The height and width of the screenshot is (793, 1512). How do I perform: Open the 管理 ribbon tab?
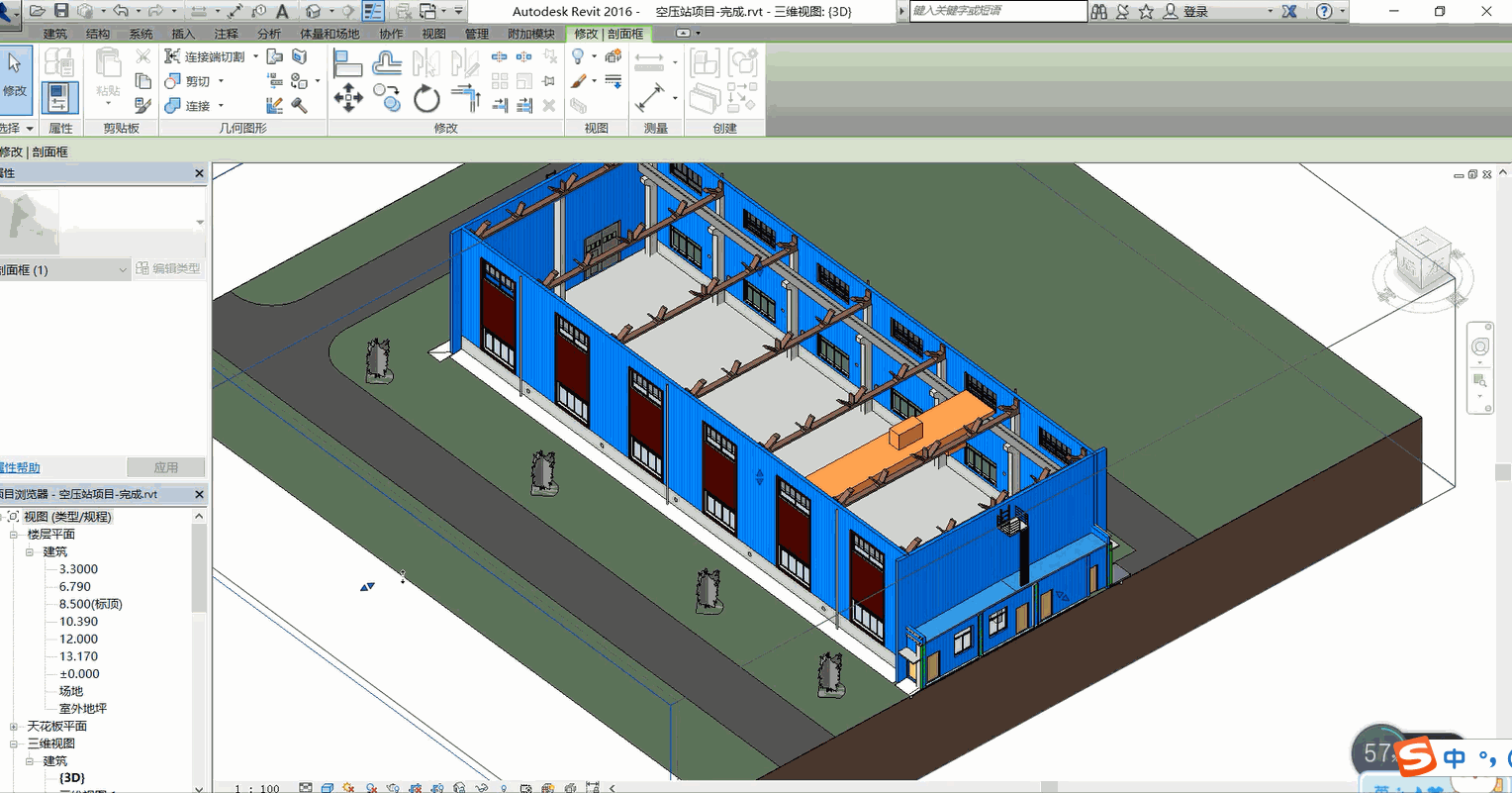[477, 34]
